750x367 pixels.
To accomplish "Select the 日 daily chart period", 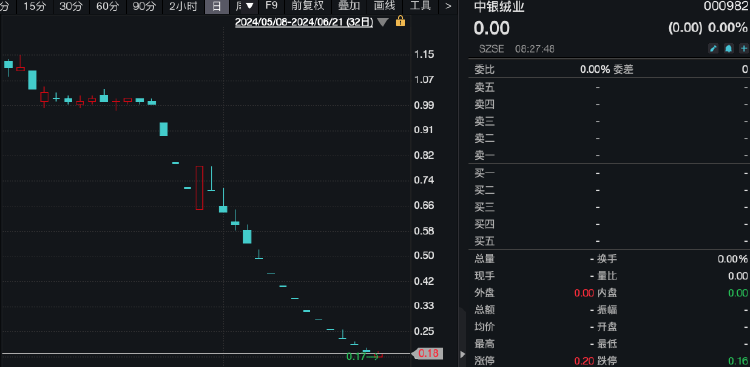I will pyautogui.click(x=217, y=6).
